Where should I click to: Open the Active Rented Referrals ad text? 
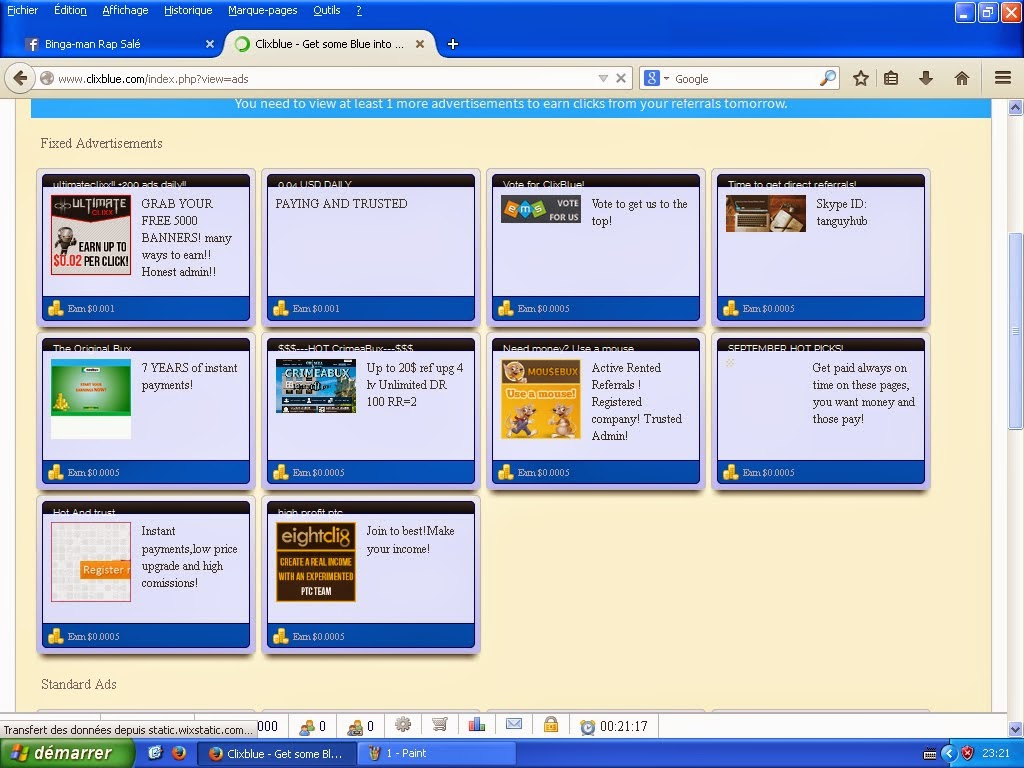coord(637,402)
